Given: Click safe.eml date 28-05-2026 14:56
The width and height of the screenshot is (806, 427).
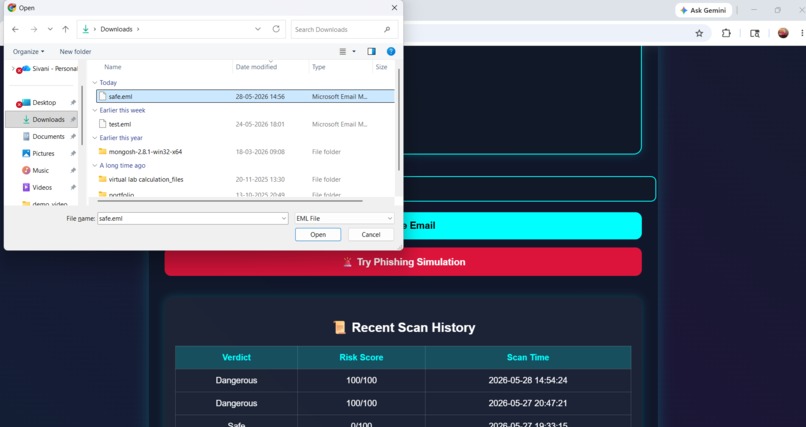Looking at the screenshot, I should [260, 97].
